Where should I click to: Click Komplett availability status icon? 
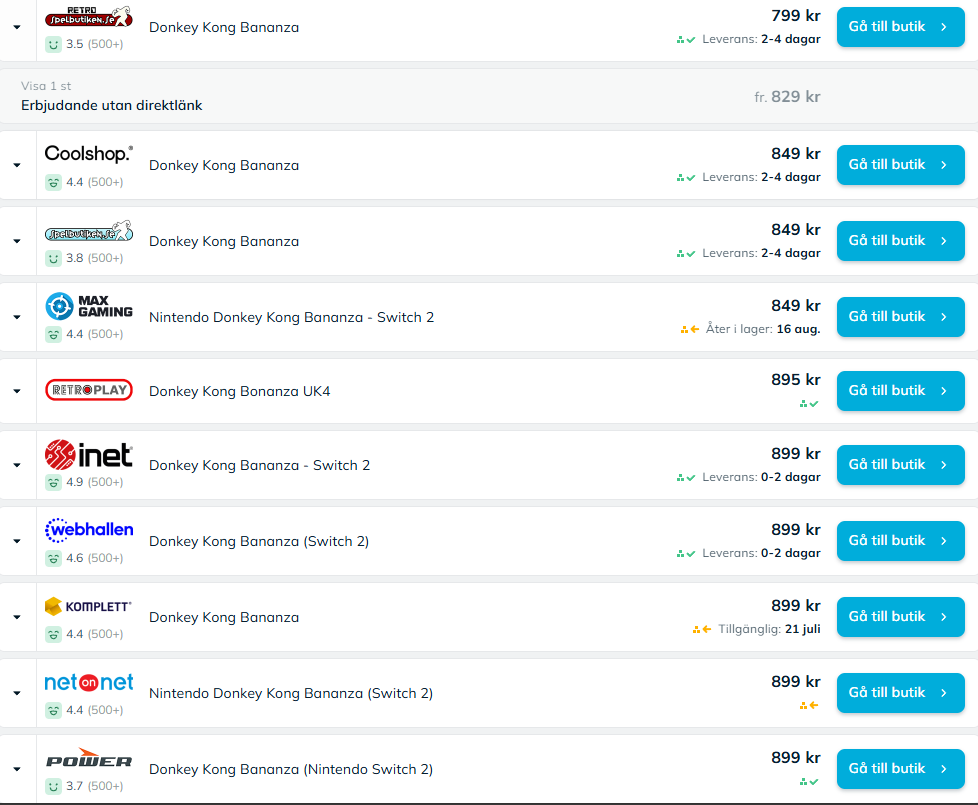(702, 630)
